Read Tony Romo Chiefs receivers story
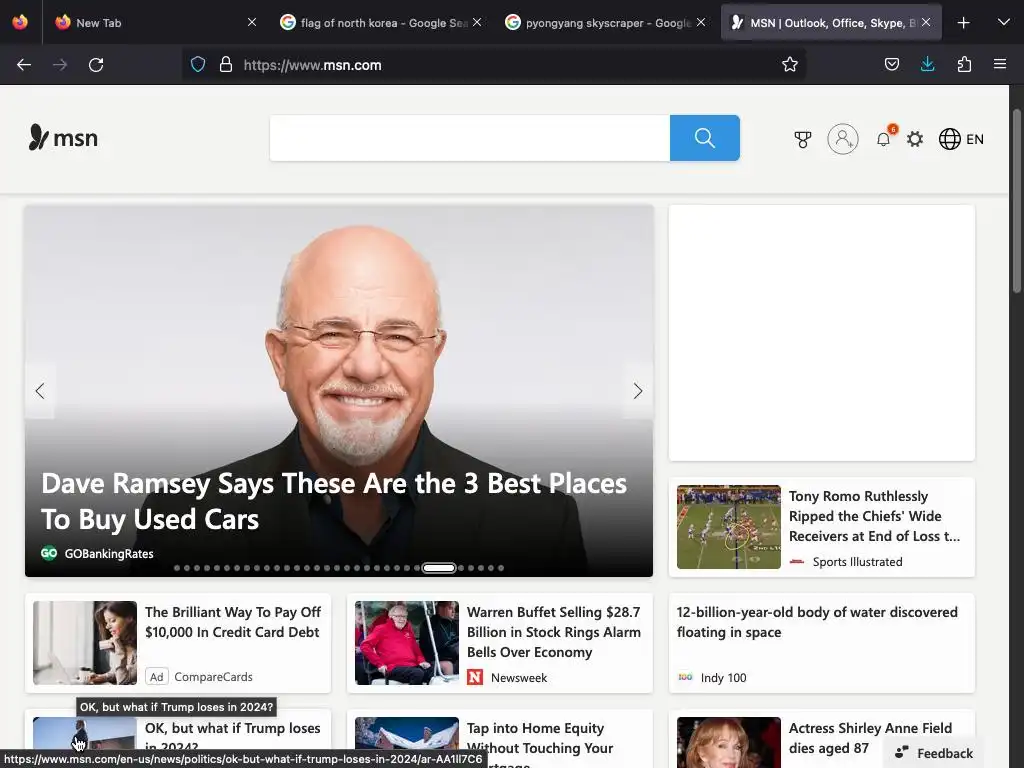The height and width of the screenshot is (768, 1024). (x=874, y=516)
